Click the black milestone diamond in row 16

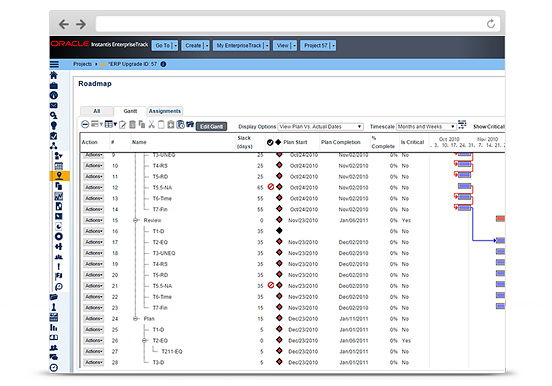(279, 231)
